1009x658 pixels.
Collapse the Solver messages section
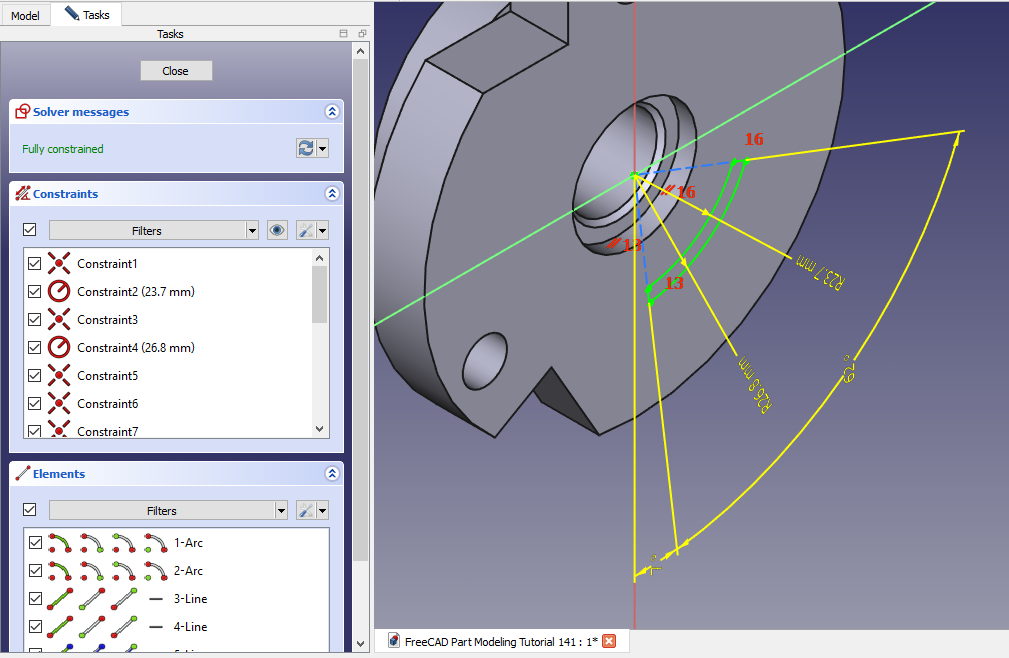point(331,113)
